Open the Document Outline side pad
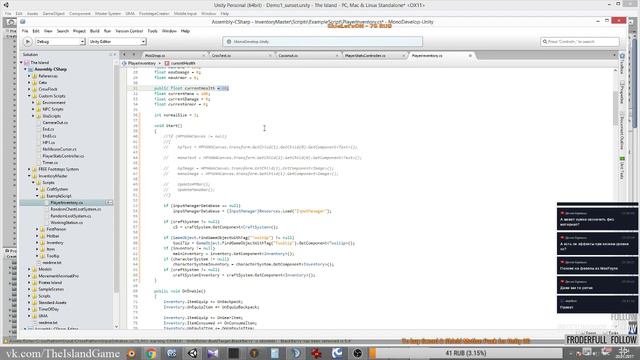The image size is (640, 360). point(622,131)
